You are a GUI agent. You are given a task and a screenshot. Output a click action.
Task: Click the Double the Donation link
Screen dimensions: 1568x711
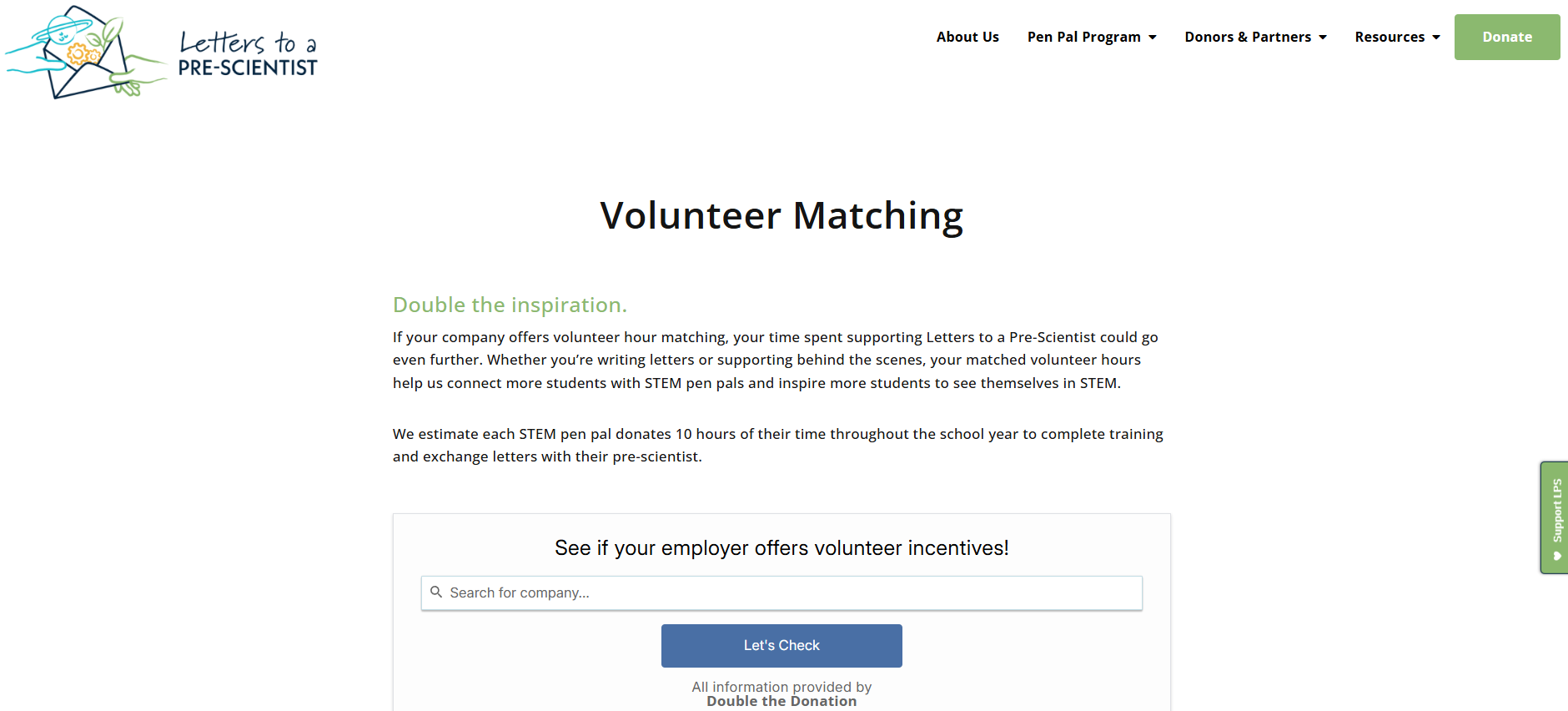(x=781, y=701)
